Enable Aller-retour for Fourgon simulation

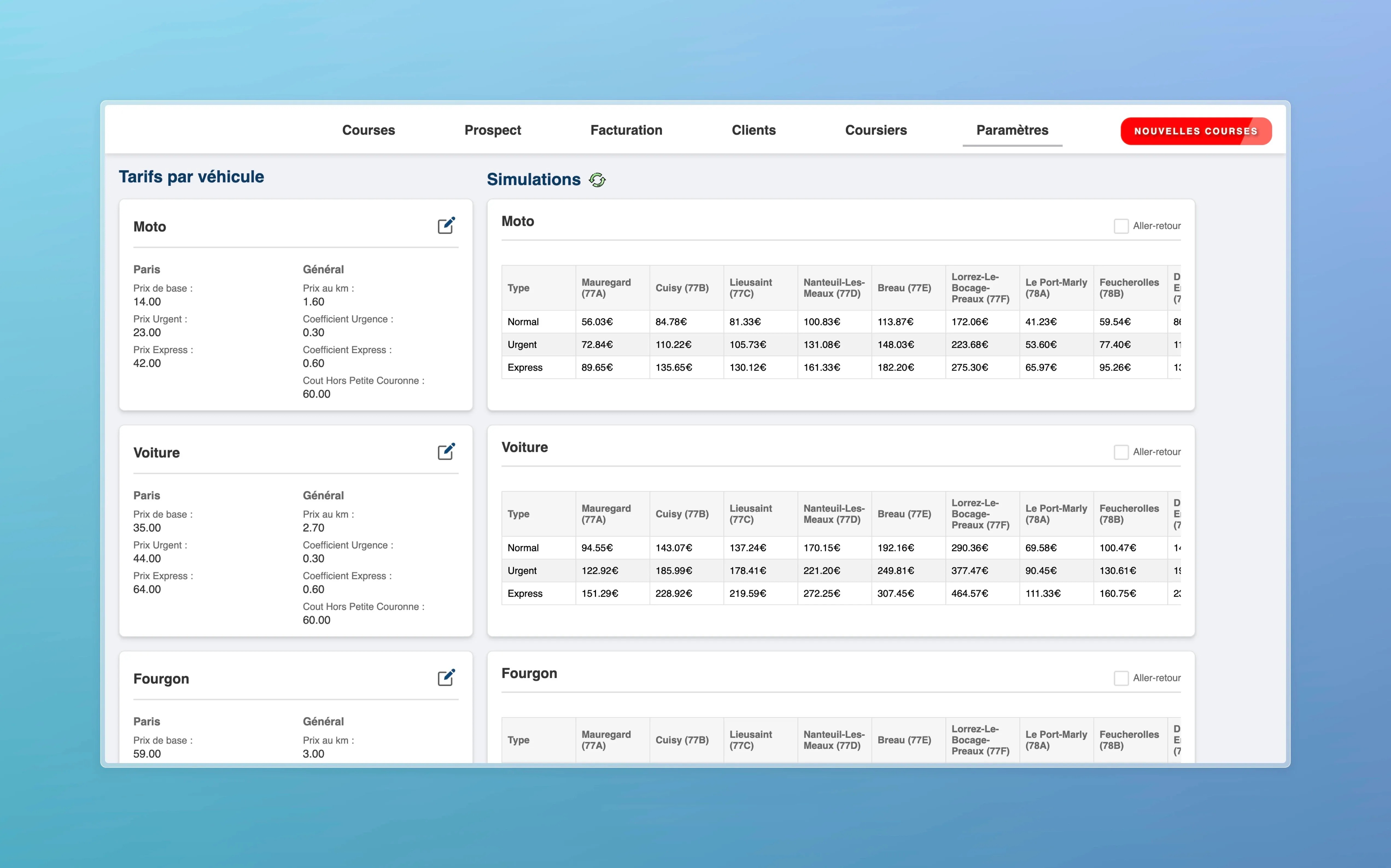1121,679
